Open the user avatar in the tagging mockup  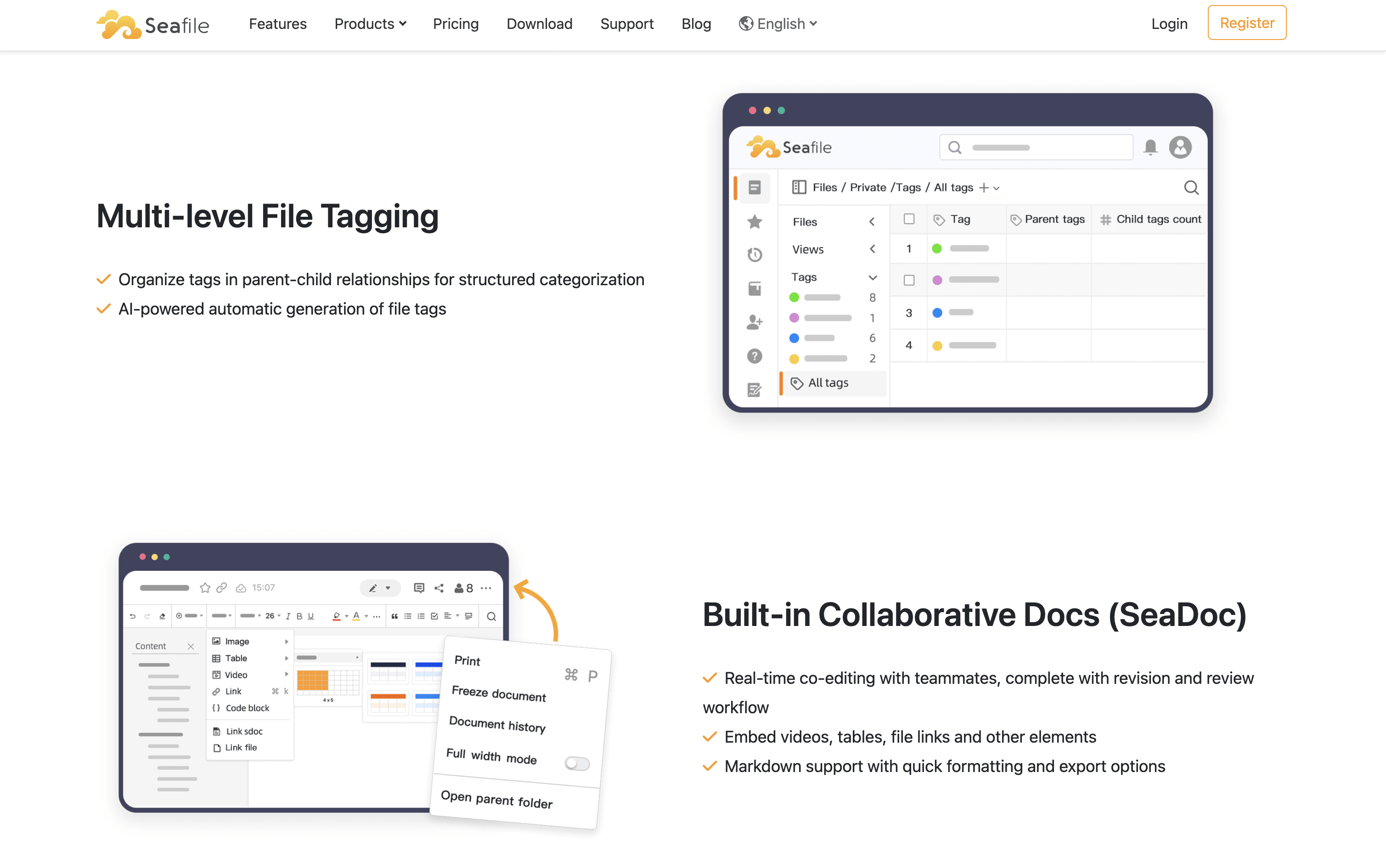click(1181, 147)
